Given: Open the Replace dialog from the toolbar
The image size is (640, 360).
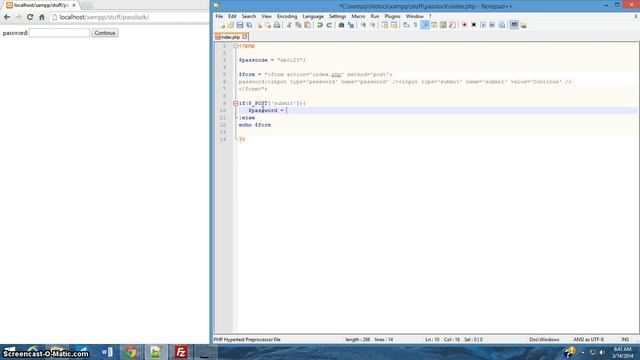Looking at the screenshot, I should tap(351, 25).
